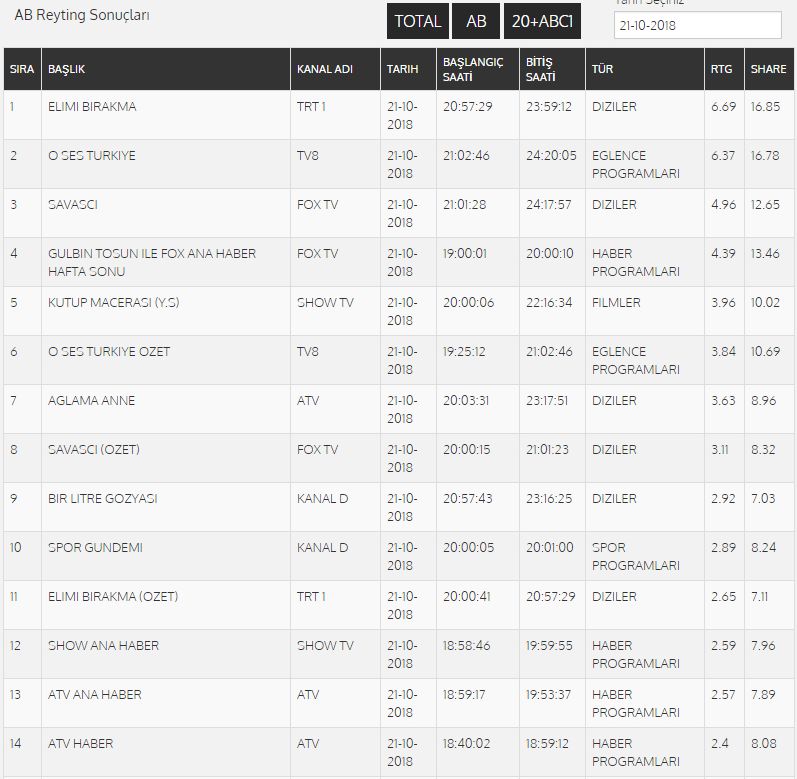The image size is (797, 779).
Task: Select the ATV HABER title in row 14
Action: pyautogui.click(x=80, y=743)
